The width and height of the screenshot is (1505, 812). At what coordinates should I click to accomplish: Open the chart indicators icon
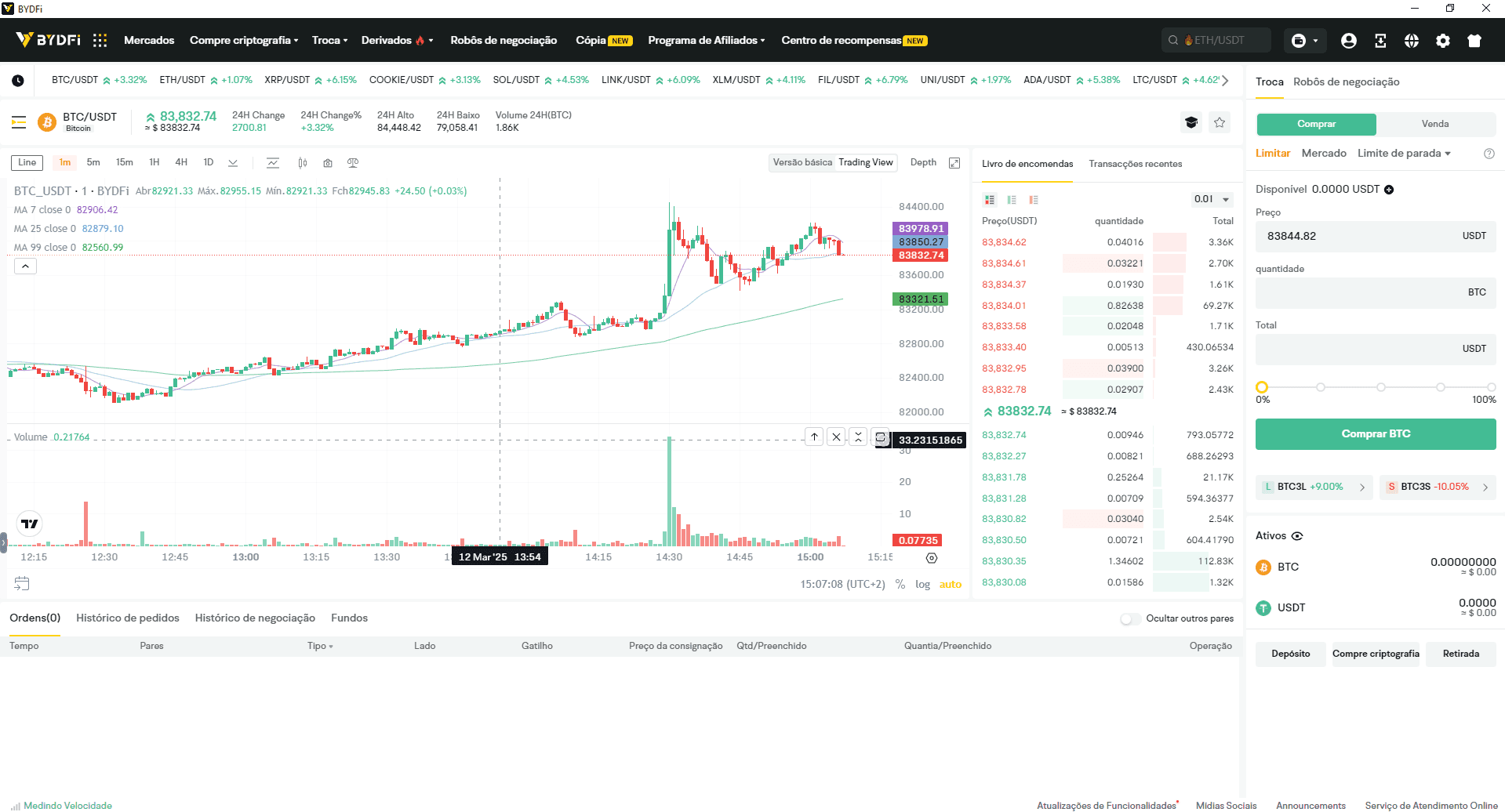point(272,163)
